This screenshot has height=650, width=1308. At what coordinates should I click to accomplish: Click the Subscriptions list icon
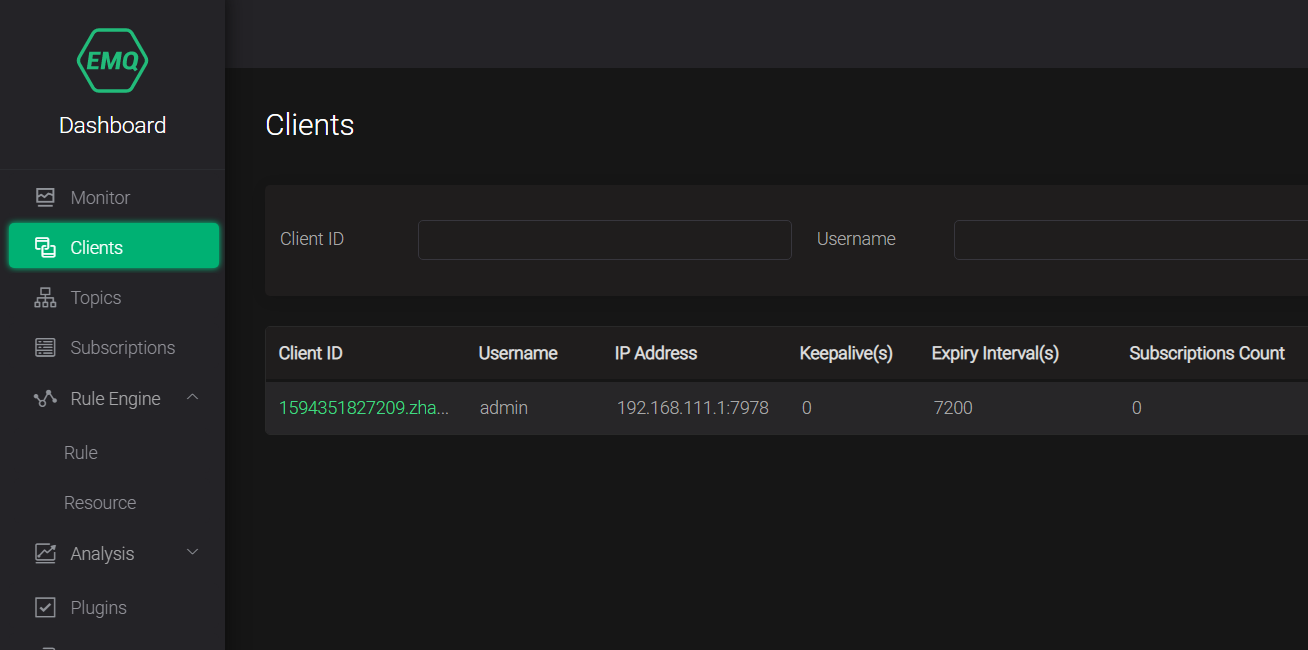coord(45,347)
